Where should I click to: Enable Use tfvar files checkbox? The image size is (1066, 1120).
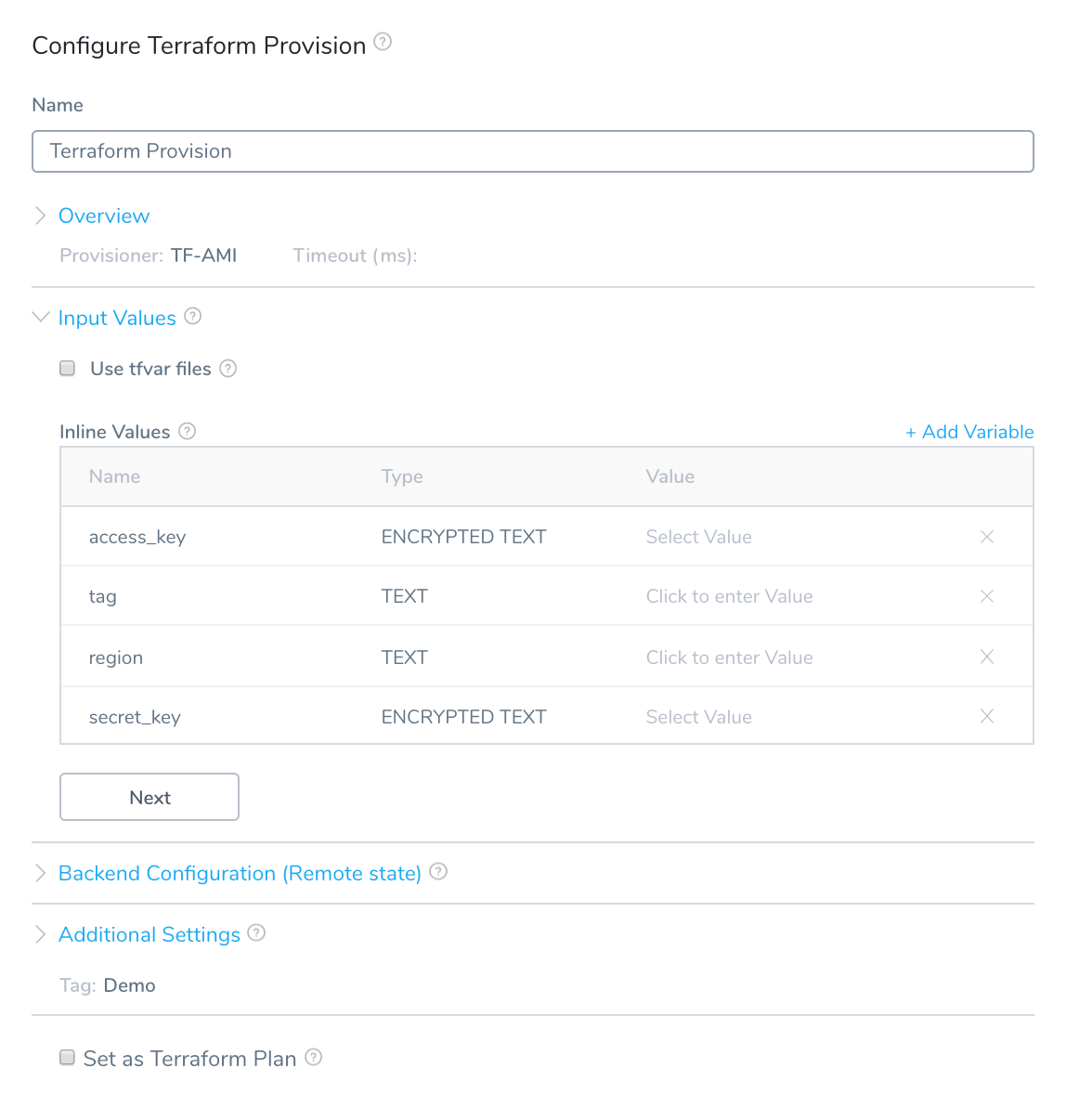(68, 369)
